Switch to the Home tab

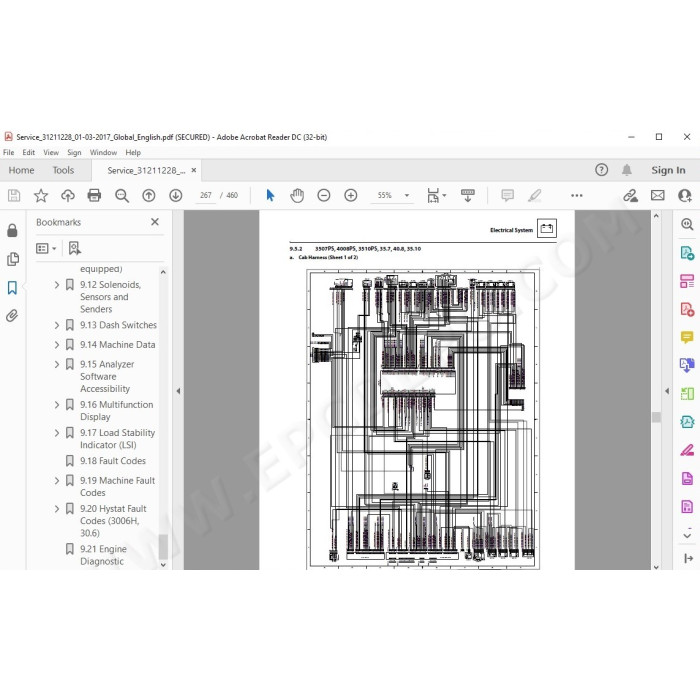coord(21,170)
